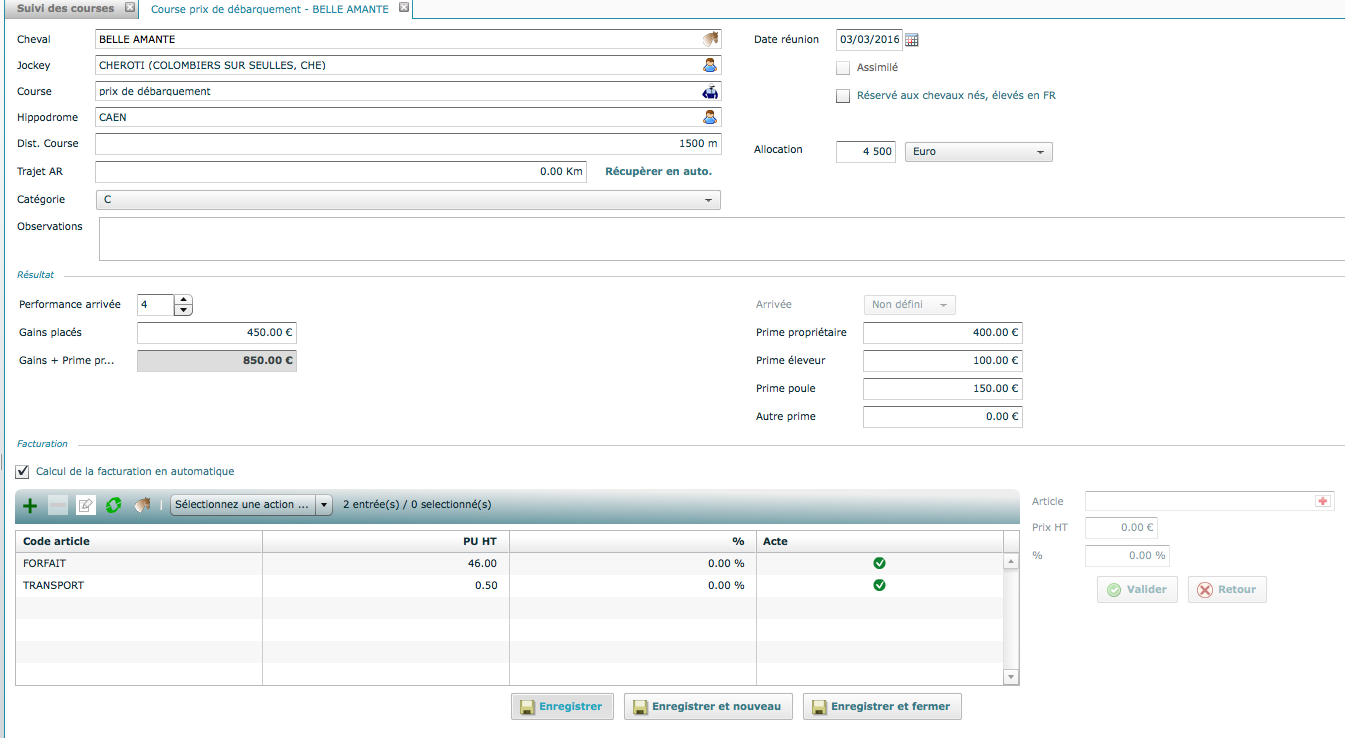Image resolution: width=1345 pixels, height=738 pixels.
Task: Open hippodrome lookup icon beside CAEN
Action: click(x=710, y=117)
